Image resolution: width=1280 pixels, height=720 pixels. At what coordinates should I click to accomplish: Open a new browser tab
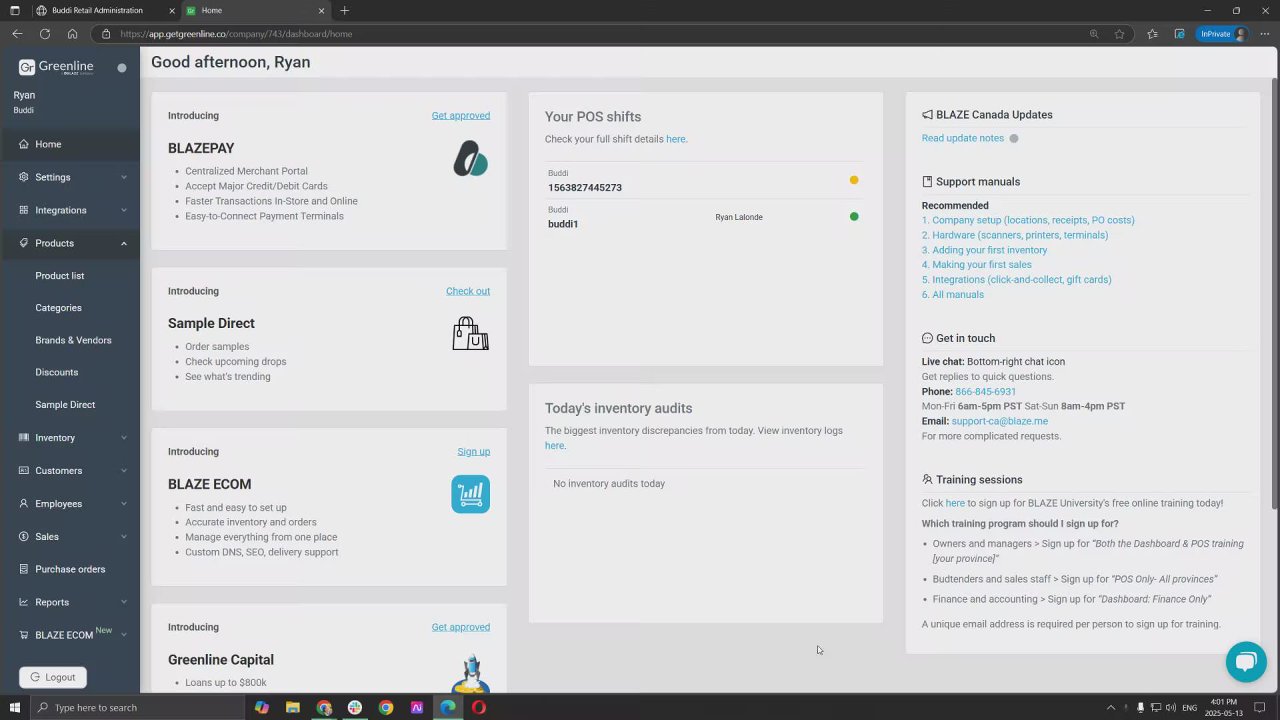tap(344, 11)
